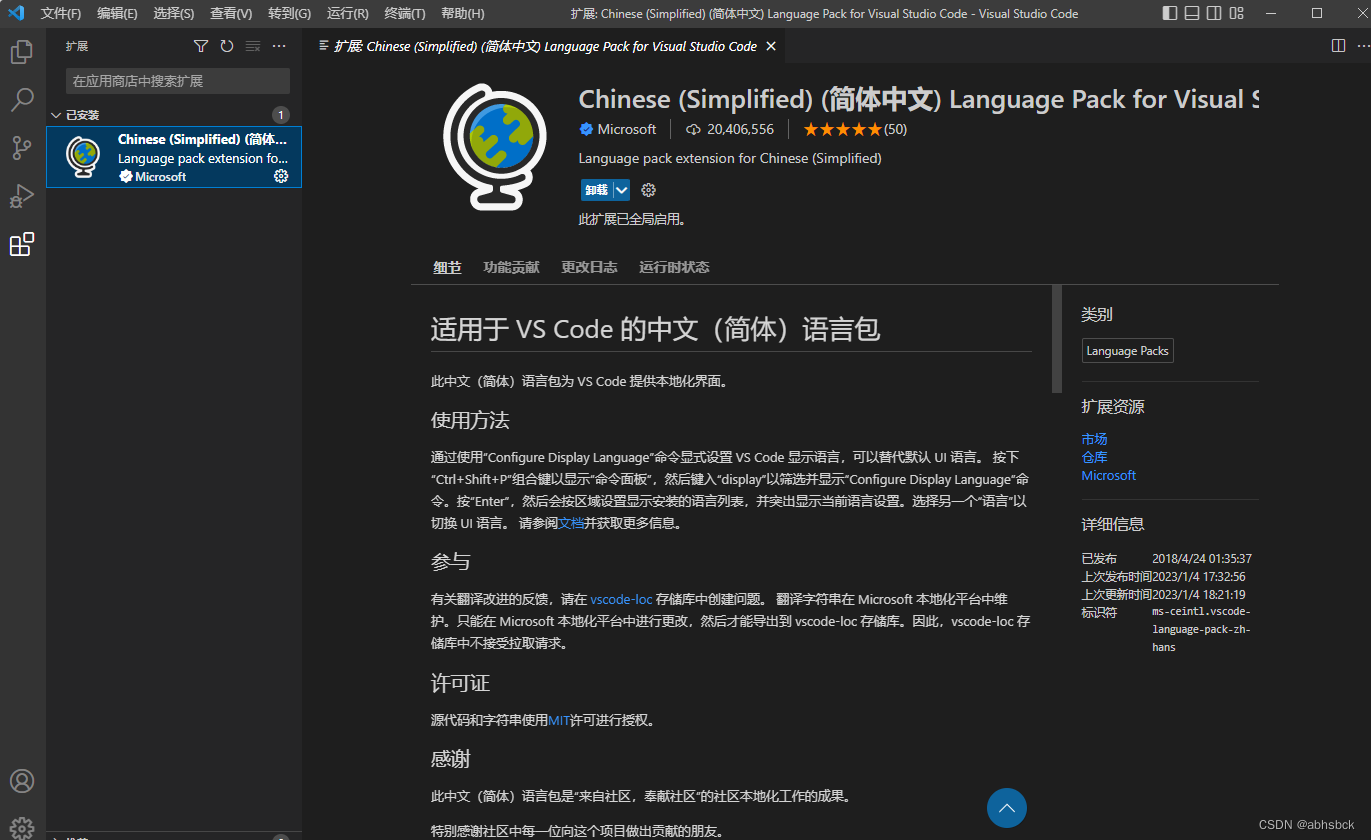Click the customize layout icon
Viewport: 1371px width, 840px height.
1237,13
